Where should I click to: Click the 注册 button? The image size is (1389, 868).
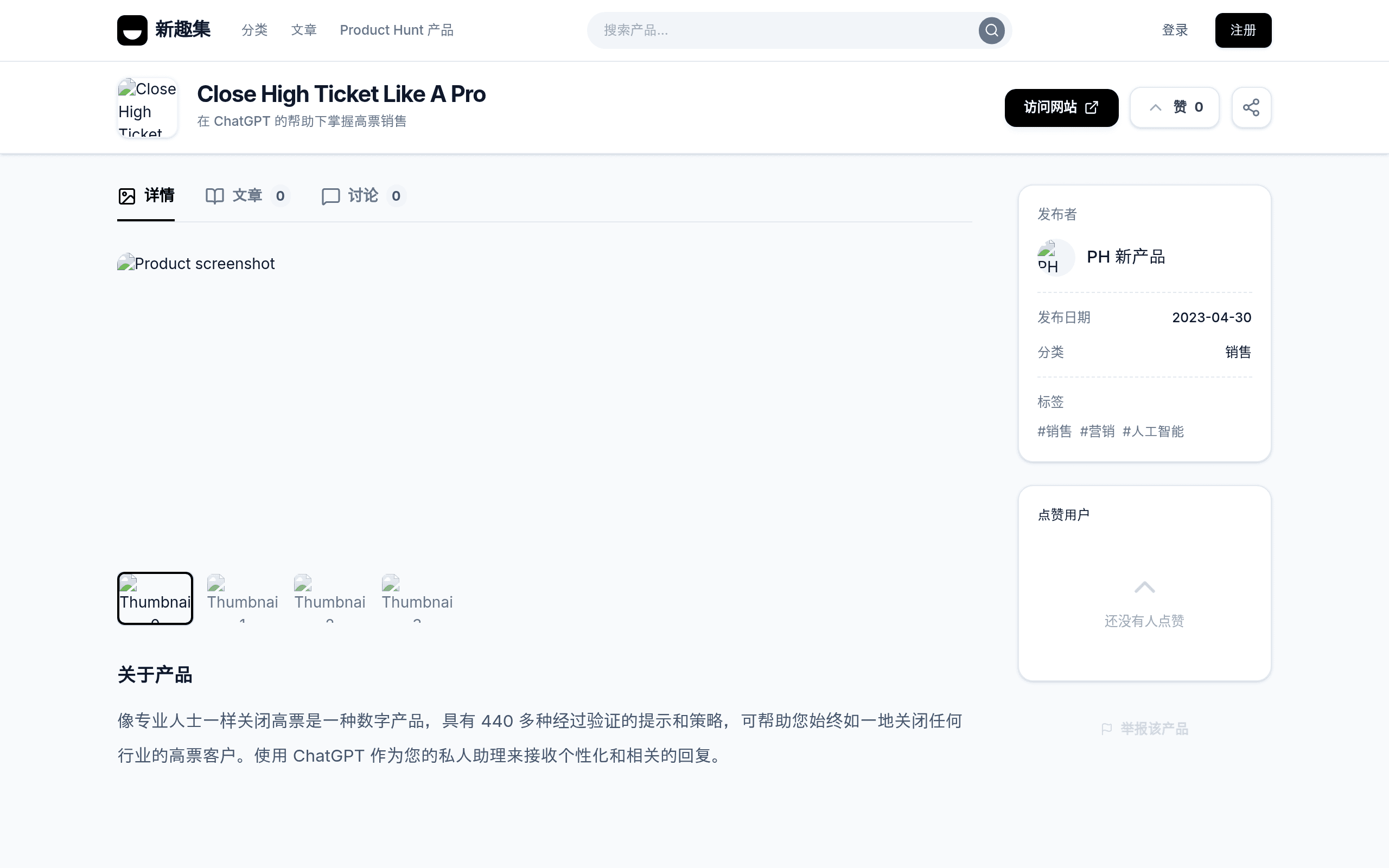tap(1243, 30)
